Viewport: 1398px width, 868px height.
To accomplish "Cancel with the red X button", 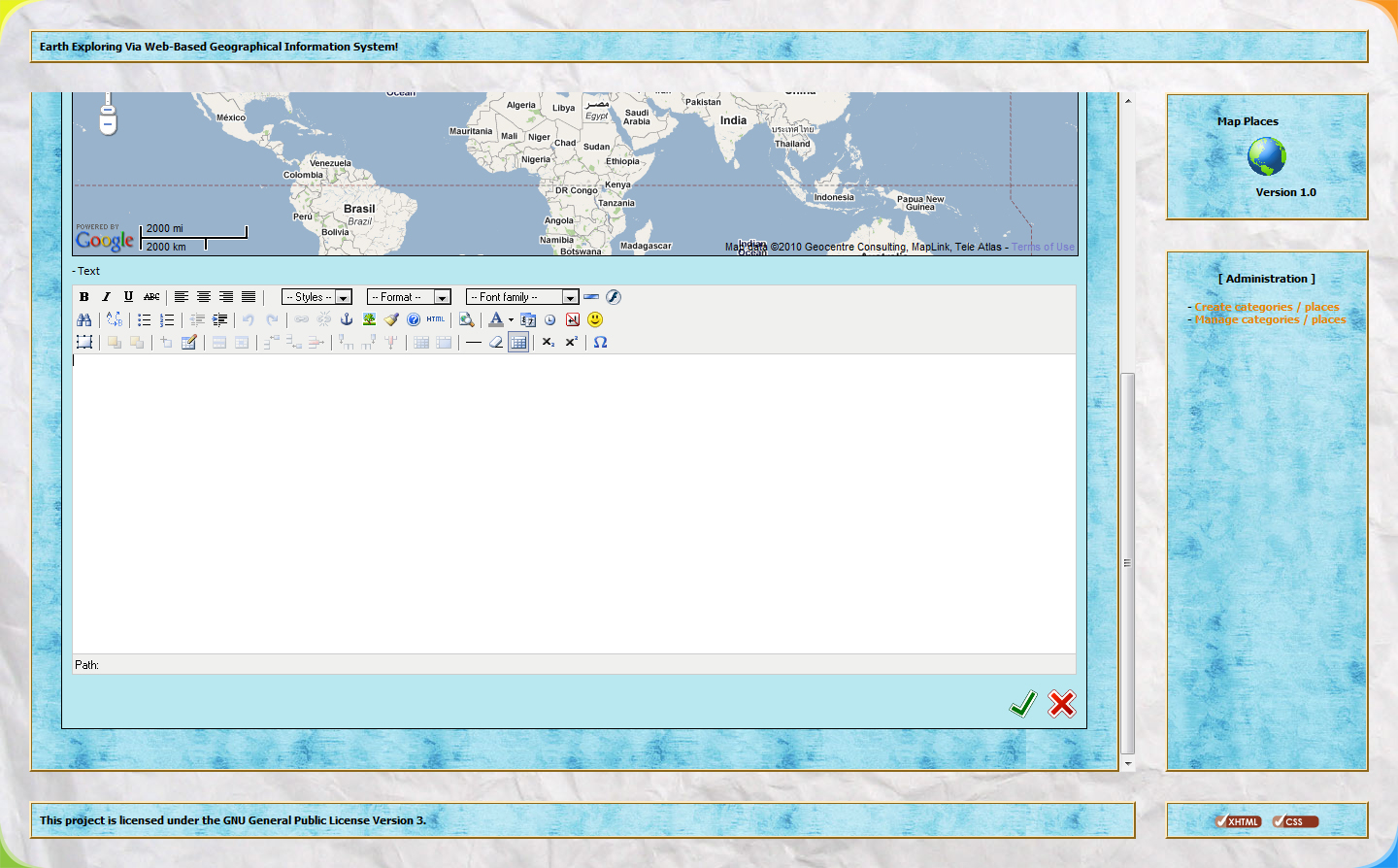I will pos(1062,704).
